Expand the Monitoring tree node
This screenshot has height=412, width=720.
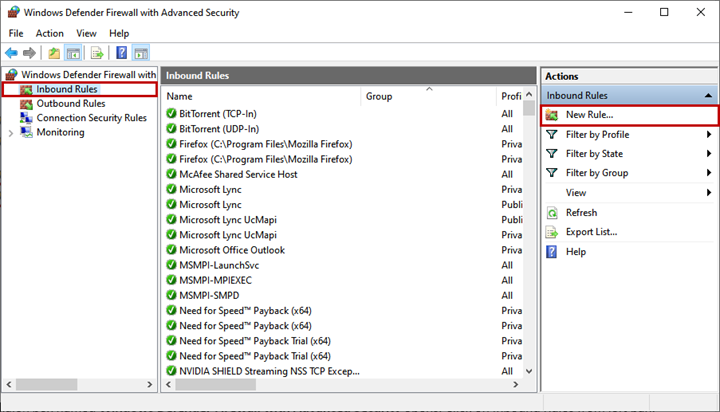(x=11, y=133)
